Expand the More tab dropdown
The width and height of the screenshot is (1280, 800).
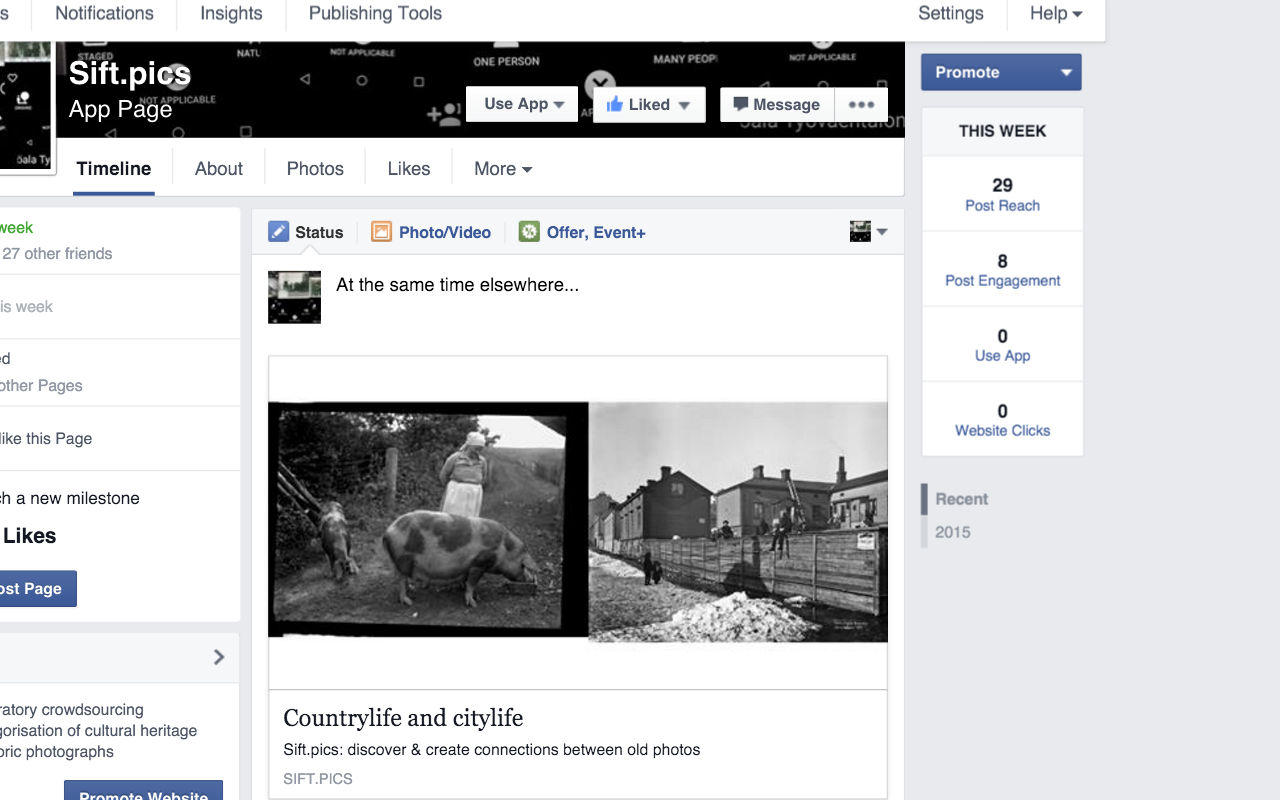503,169
